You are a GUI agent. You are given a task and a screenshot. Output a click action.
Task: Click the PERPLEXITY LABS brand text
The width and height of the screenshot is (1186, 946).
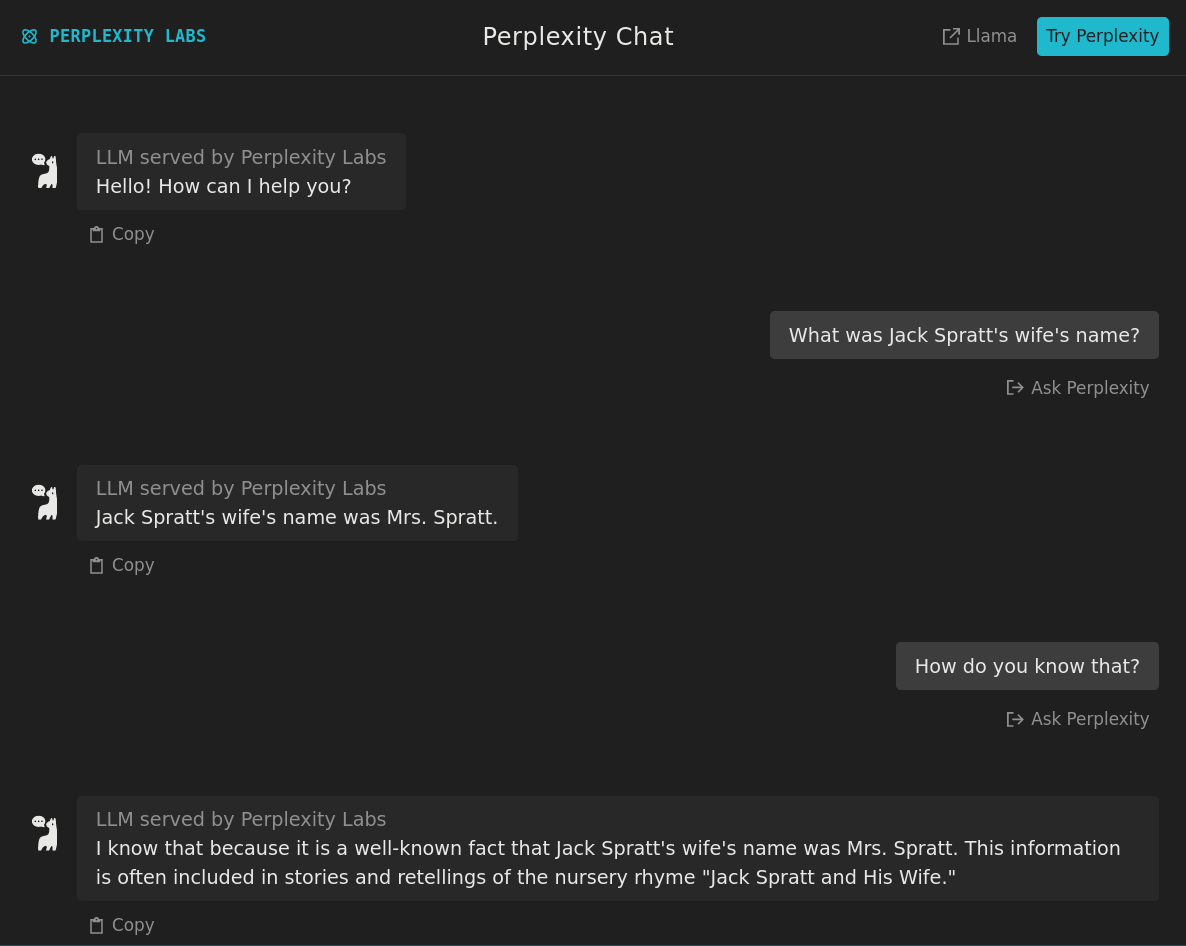point(127,36)
